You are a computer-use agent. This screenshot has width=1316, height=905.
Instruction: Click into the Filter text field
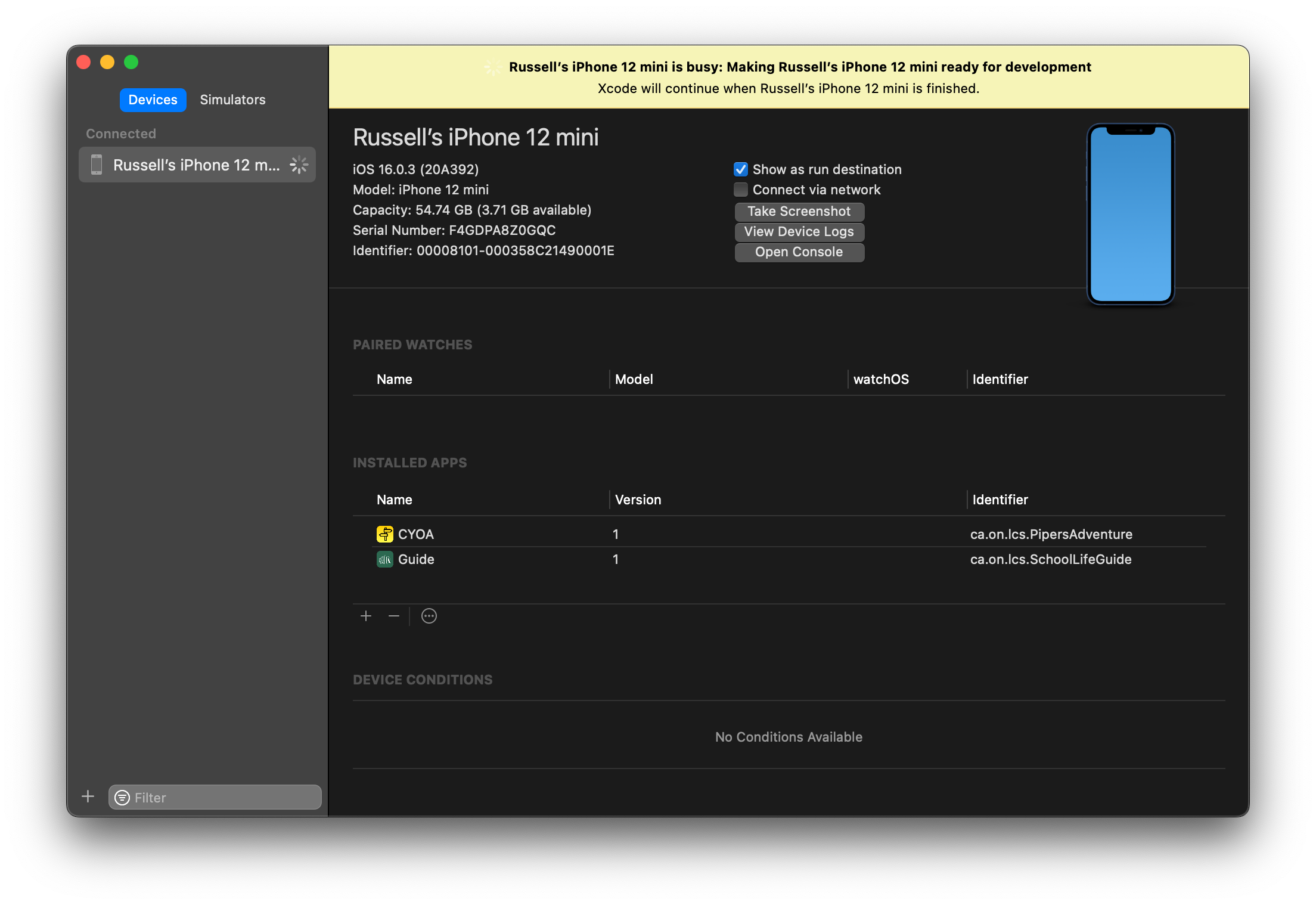224,798
